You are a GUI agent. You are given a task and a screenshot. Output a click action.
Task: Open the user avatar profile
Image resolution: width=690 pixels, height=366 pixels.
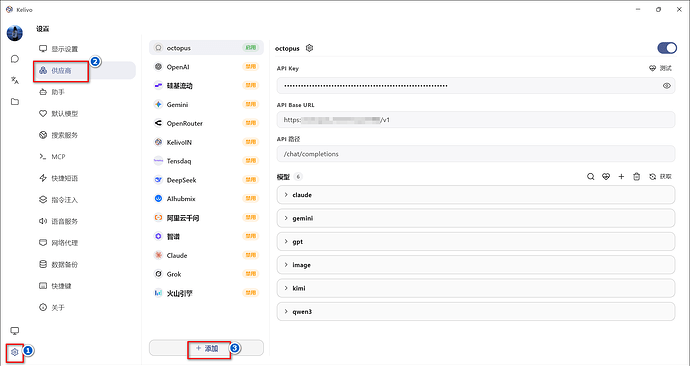tap(15, 33)
